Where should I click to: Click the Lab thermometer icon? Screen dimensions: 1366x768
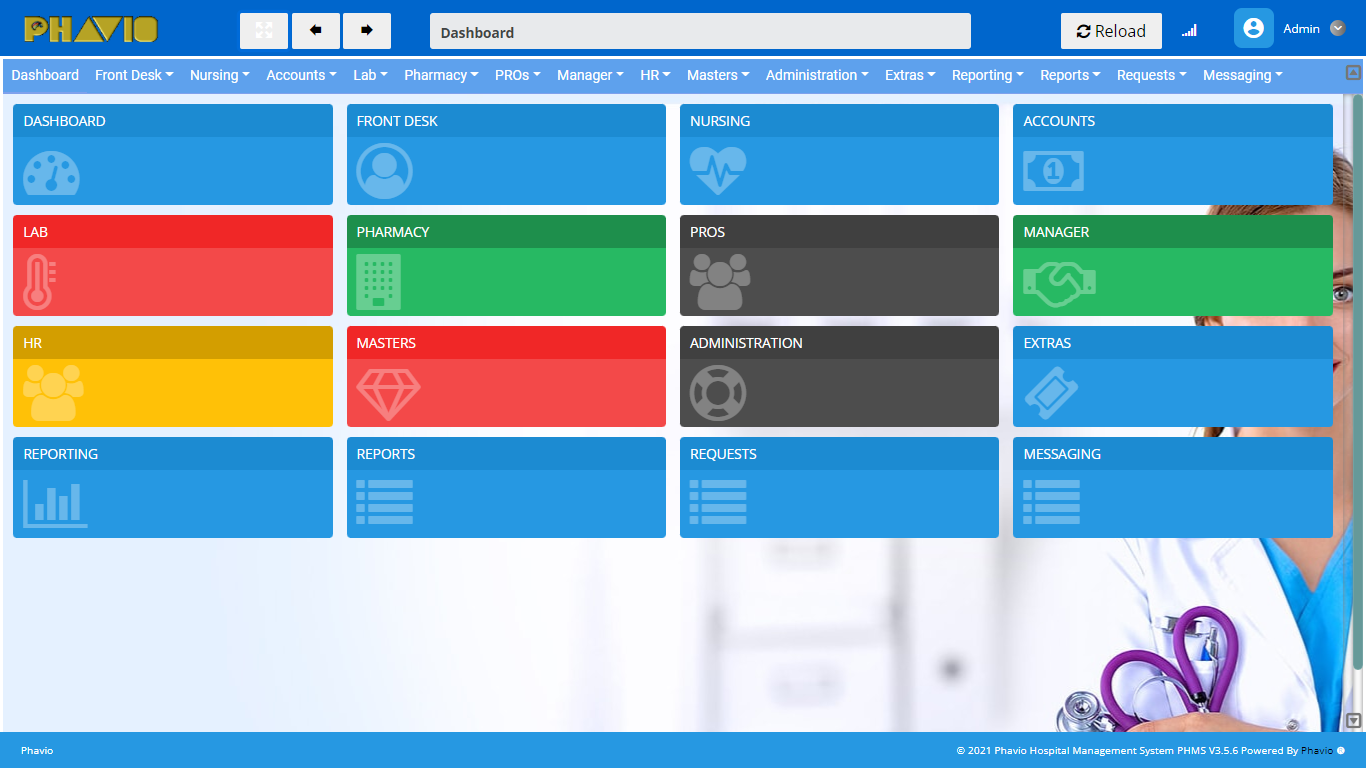point(40,282)
